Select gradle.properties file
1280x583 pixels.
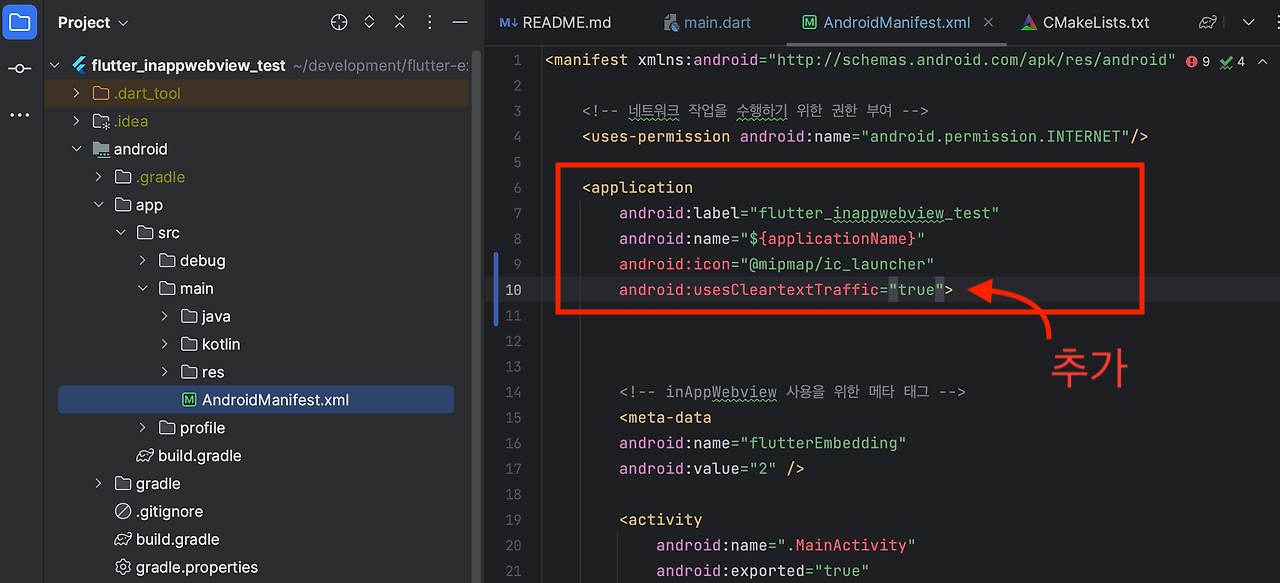pos(186,568)
